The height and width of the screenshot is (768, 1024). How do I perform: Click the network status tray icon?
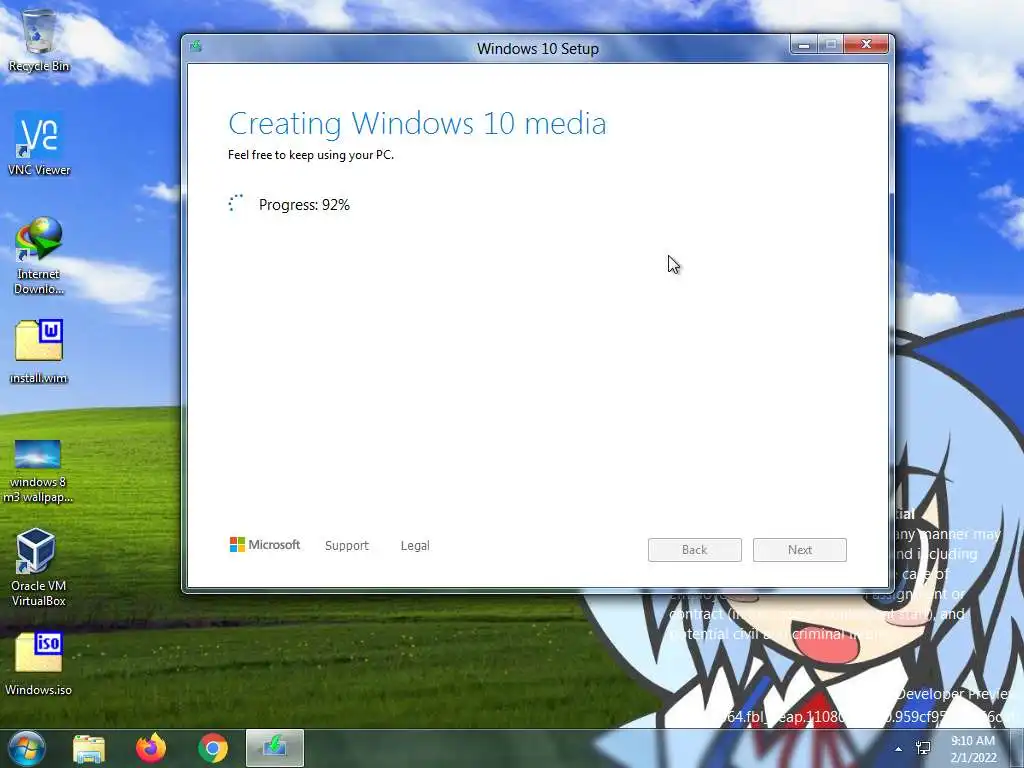click(x=923, y=748)
